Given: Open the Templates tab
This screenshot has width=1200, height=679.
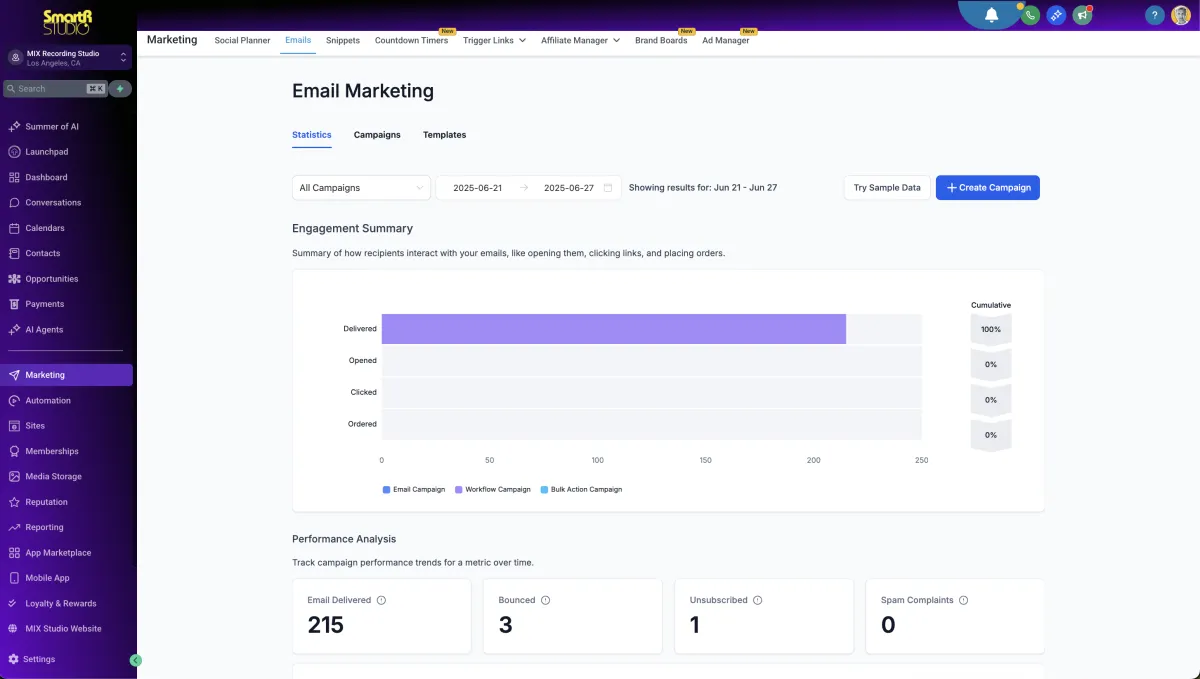Looking at the screenshot, I should click(444, 135).
